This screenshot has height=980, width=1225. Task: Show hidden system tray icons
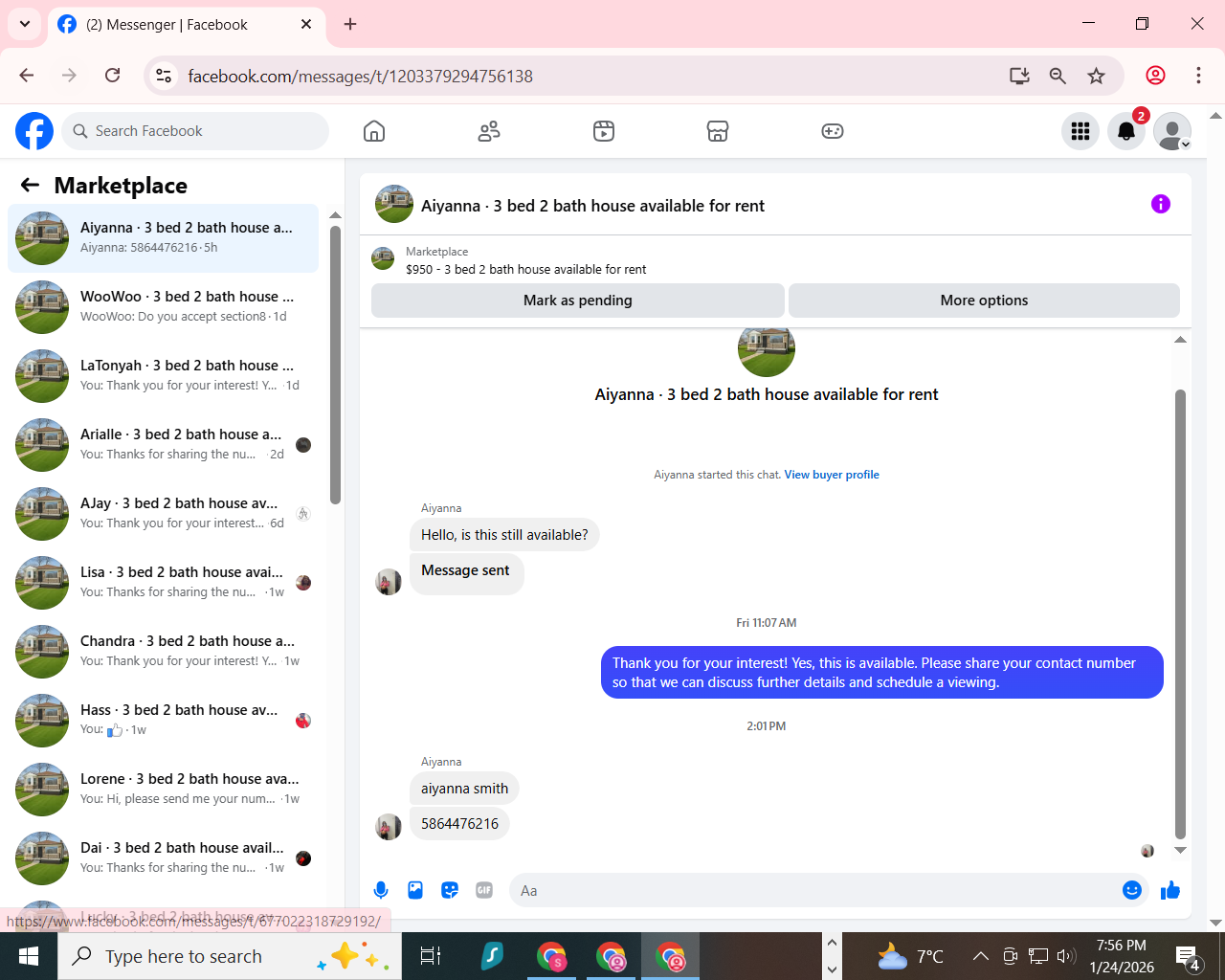[981, 956]
